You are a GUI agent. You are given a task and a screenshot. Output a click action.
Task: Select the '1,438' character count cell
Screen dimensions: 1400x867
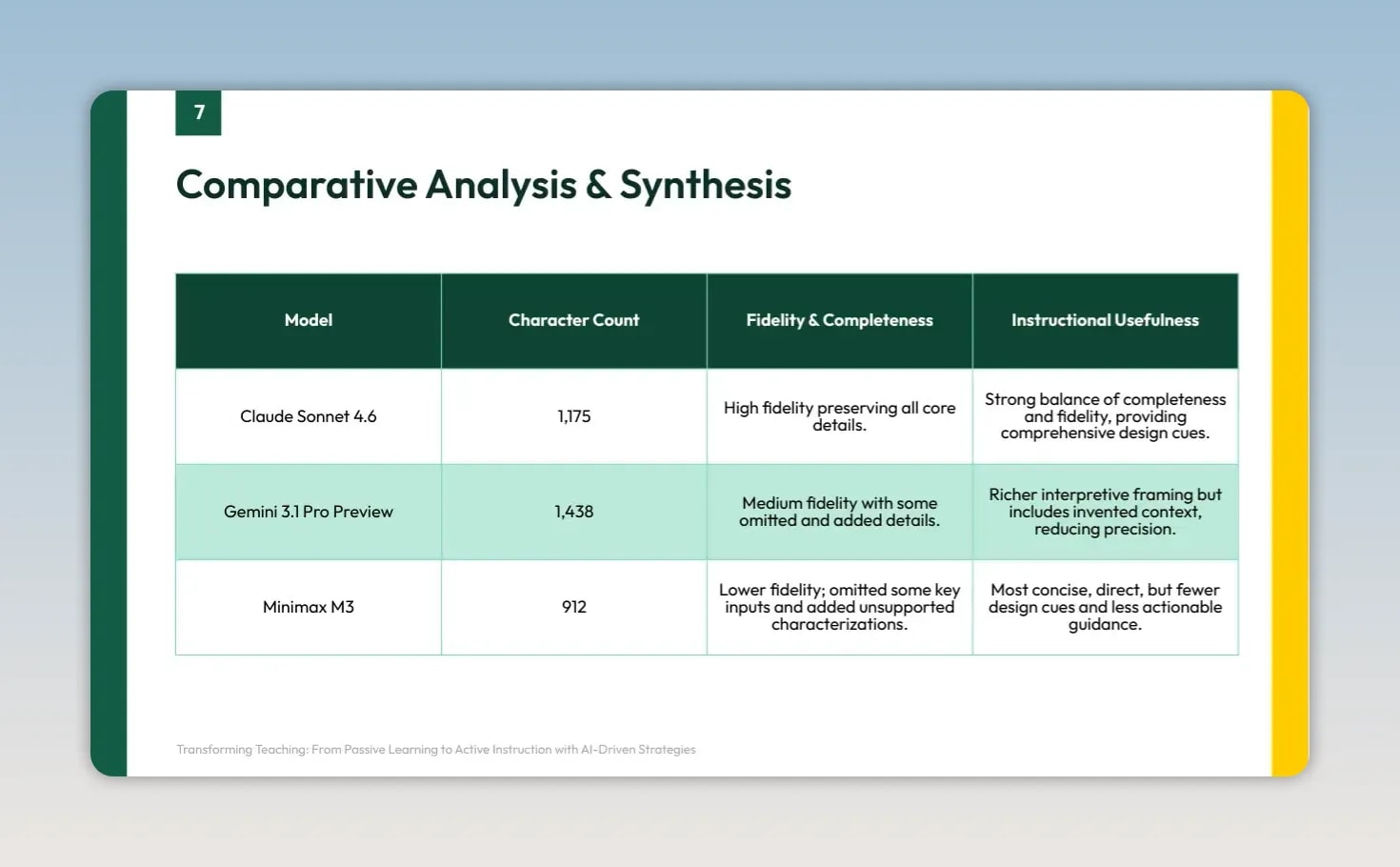574,512
